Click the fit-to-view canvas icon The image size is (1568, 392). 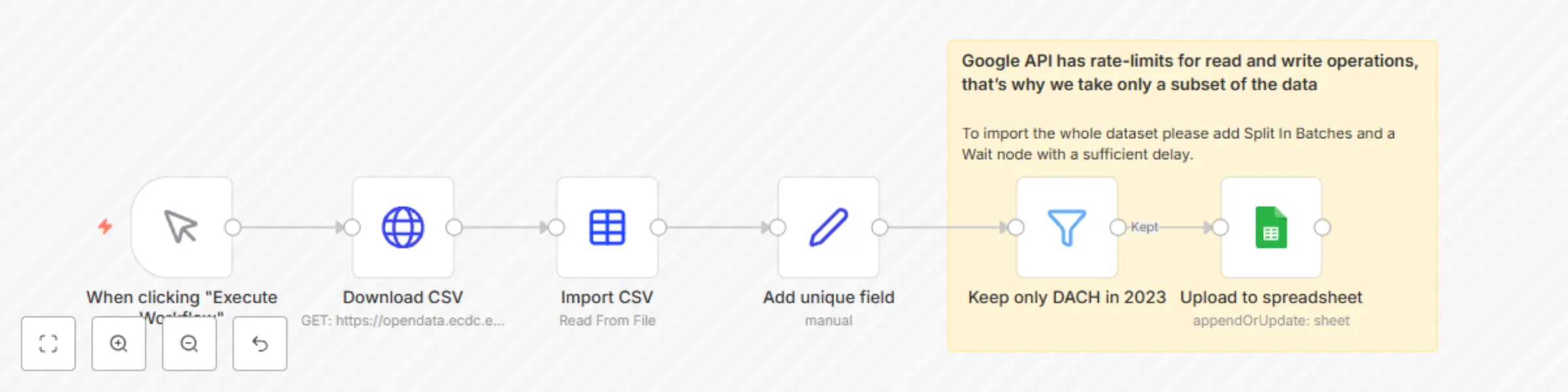[48, 344]
